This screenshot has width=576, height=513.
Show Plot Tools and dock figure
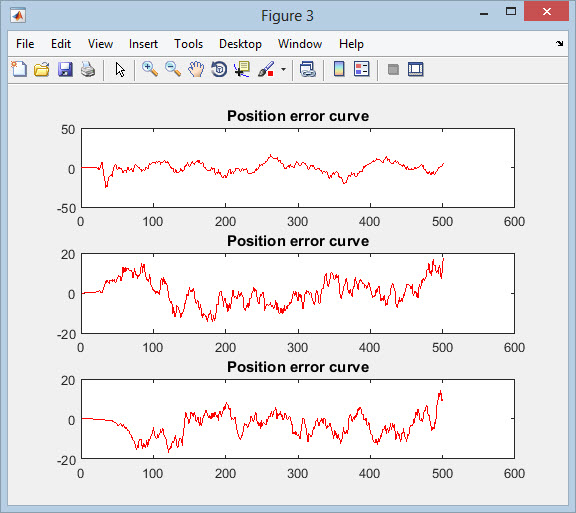pyautogui.click(x=415, y=69)
